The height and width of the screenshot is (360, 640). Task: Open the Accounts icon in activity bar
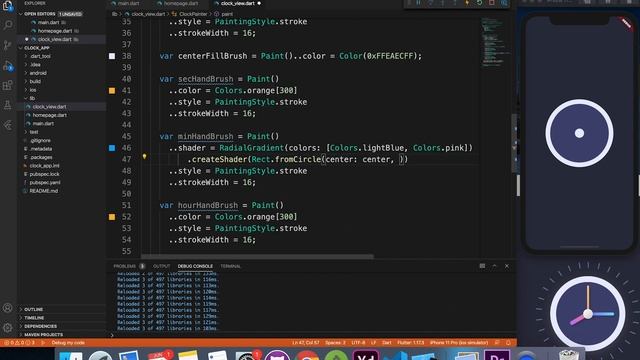7,308
